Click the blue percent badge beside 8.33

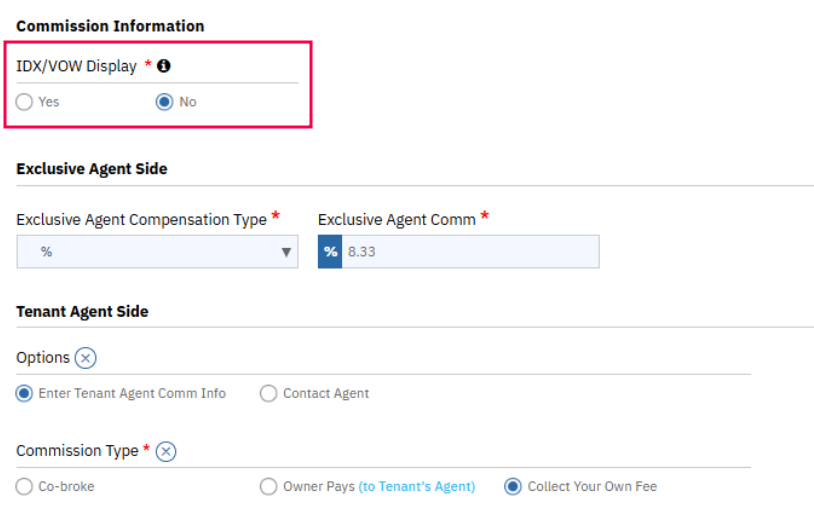point(330,252)
